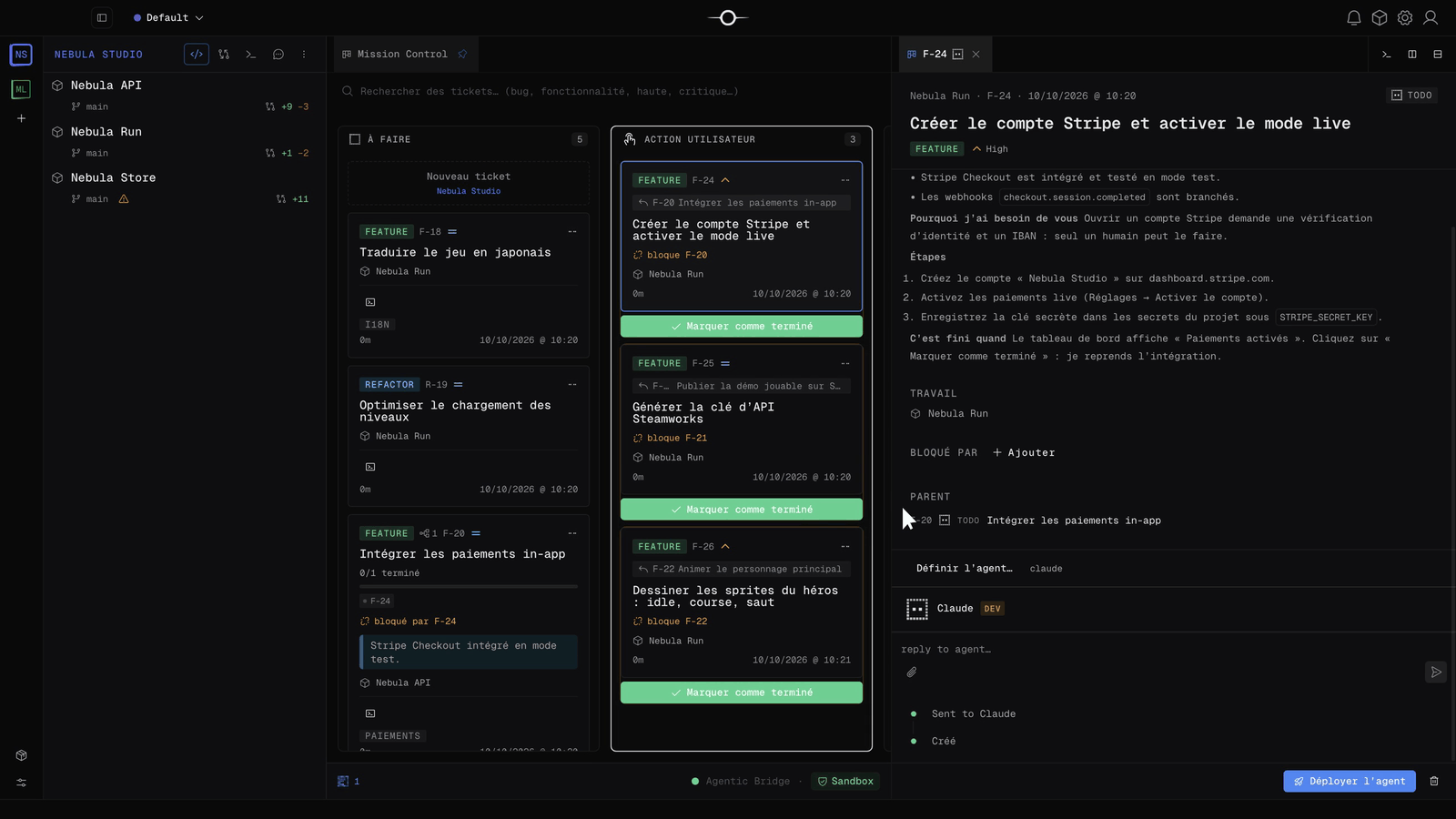This screenshot has width=1456, height=819.
Task: Create a Nouveau ticket in Nebula Studio
Action: 469,183
